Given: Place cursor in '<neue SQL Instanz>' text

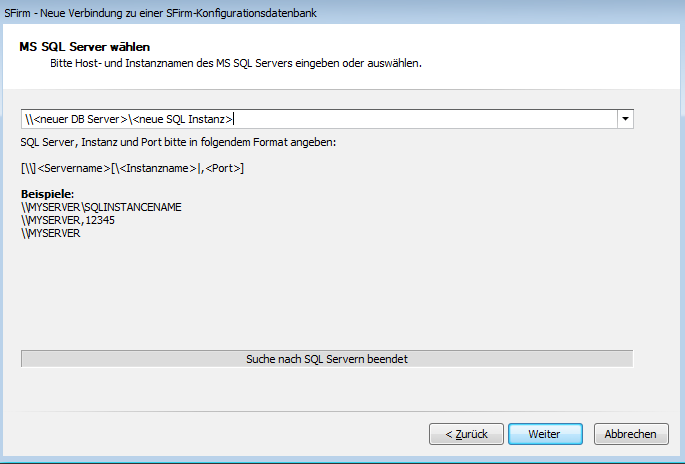Looking at the screenshot, I should pos(184,119).
